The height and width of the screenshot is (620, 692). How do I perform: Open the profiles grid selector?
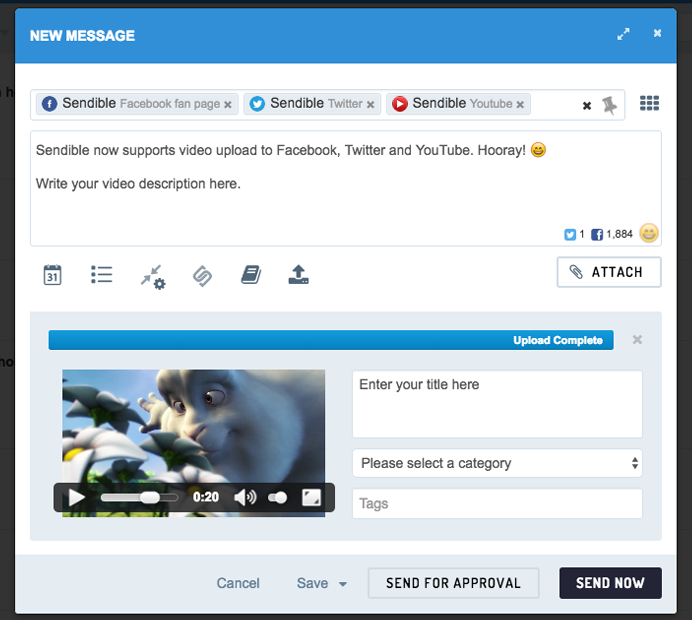coord(649,103)
